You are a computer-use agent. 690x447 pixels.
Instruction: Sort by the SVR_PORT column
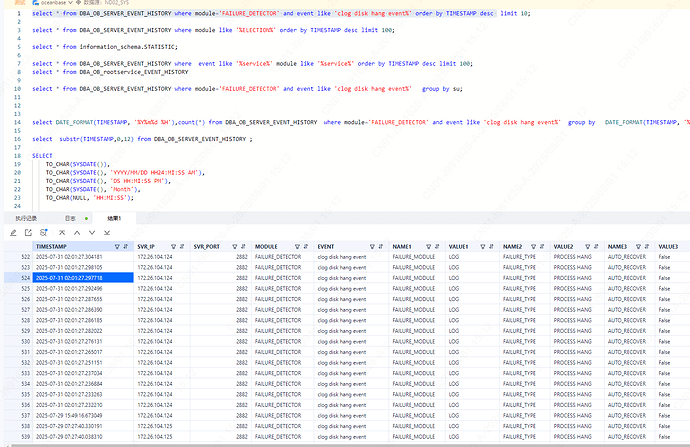243,247
